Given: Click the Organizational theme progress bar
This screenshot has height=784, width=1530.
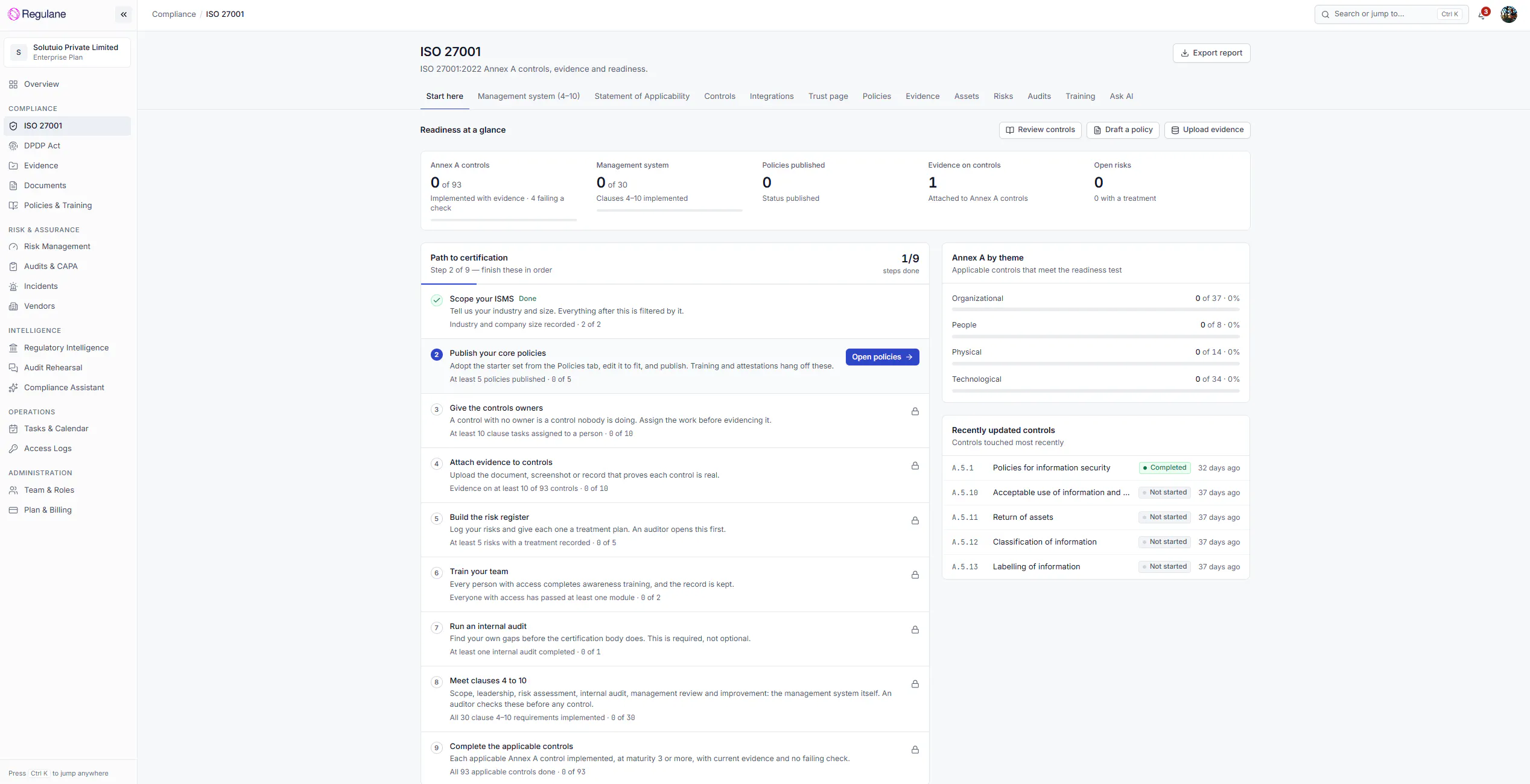Looking at the screenshot, I should [1096, 309].
